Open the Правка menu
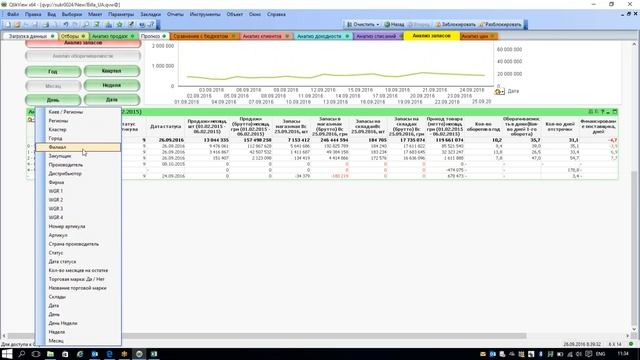 (33, 14)
